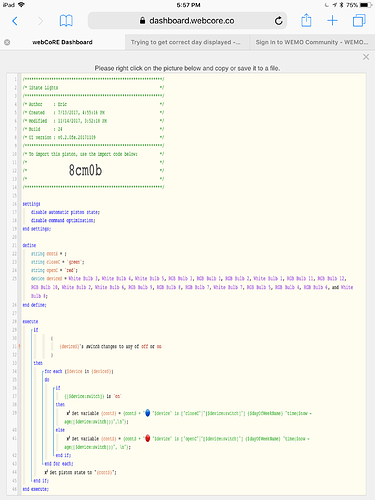Click the 'for each' statement line
The height and width of the screenshot is (500, 375).
(x=79, y=371)
